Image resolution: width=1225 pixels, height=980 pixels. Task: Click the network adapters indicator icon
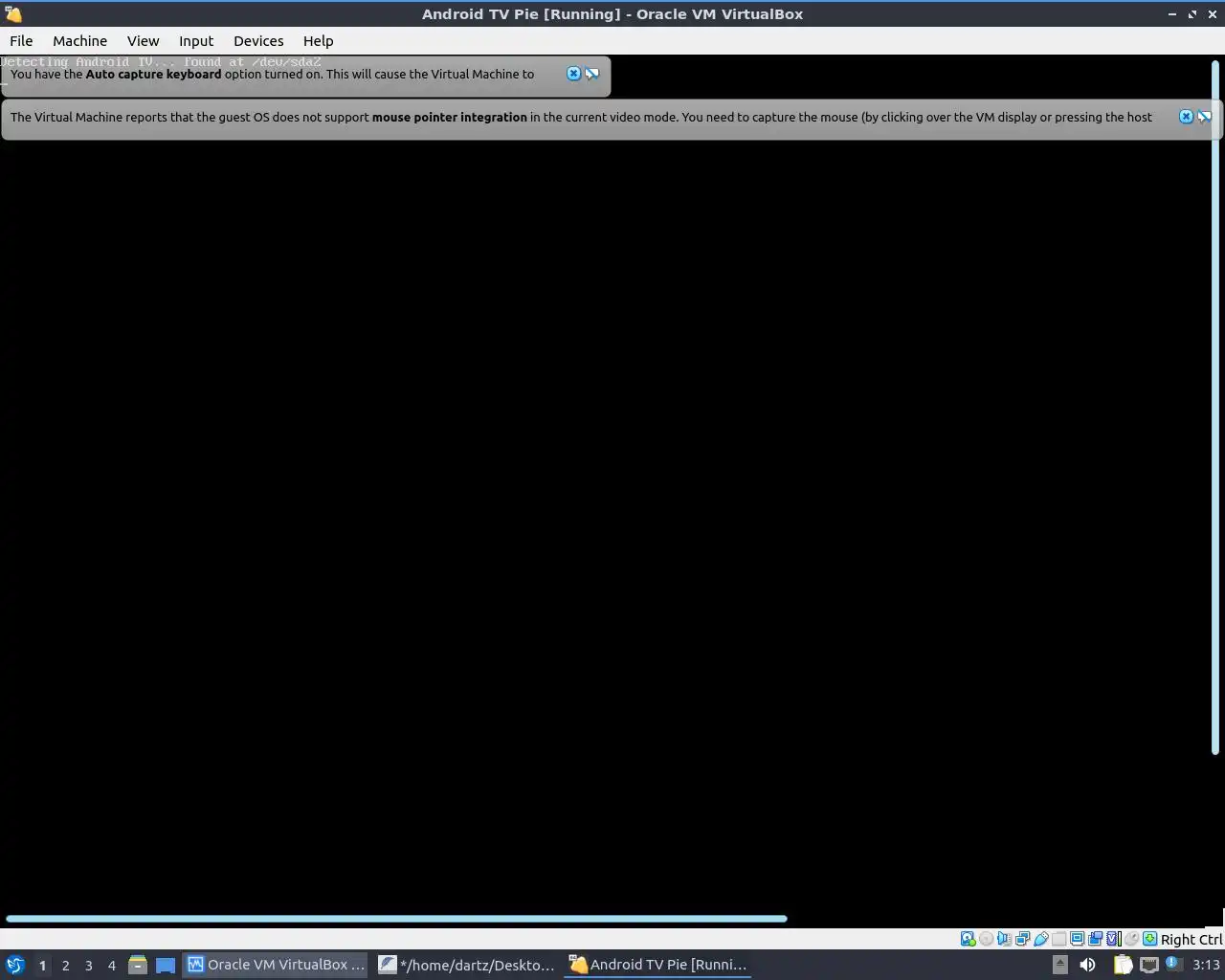[1022, 939]
